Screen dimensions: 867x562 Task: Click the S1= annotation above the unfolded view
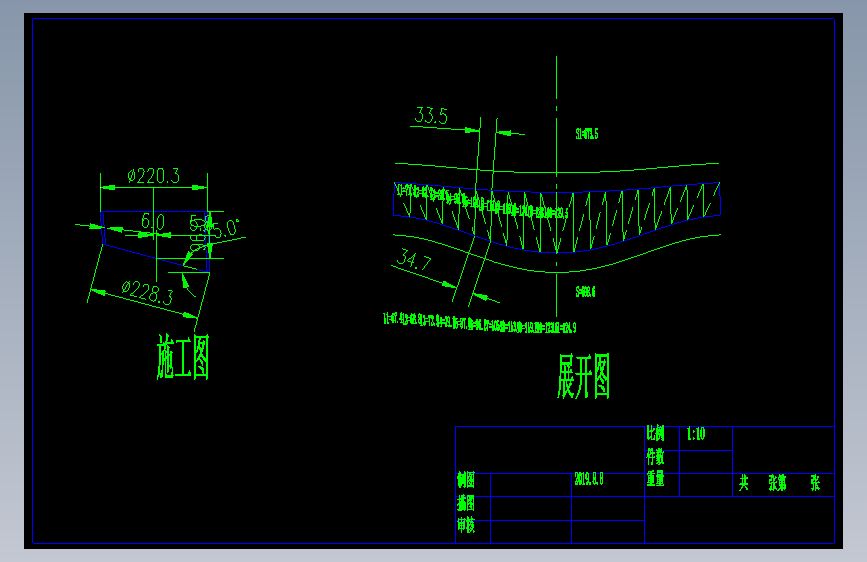pyautogui.click(x=587, y=134)
